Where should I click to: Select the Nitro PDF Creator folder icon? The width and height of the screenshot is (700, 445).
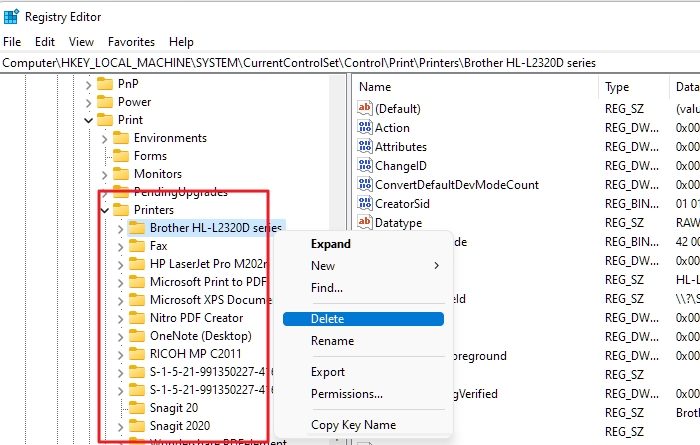[x=137, y=318]
